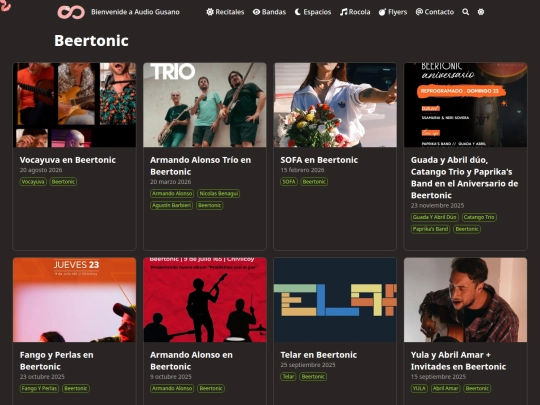
Task: Click the Beertonic aniversario flyer thumbnail
Action: 465,105
